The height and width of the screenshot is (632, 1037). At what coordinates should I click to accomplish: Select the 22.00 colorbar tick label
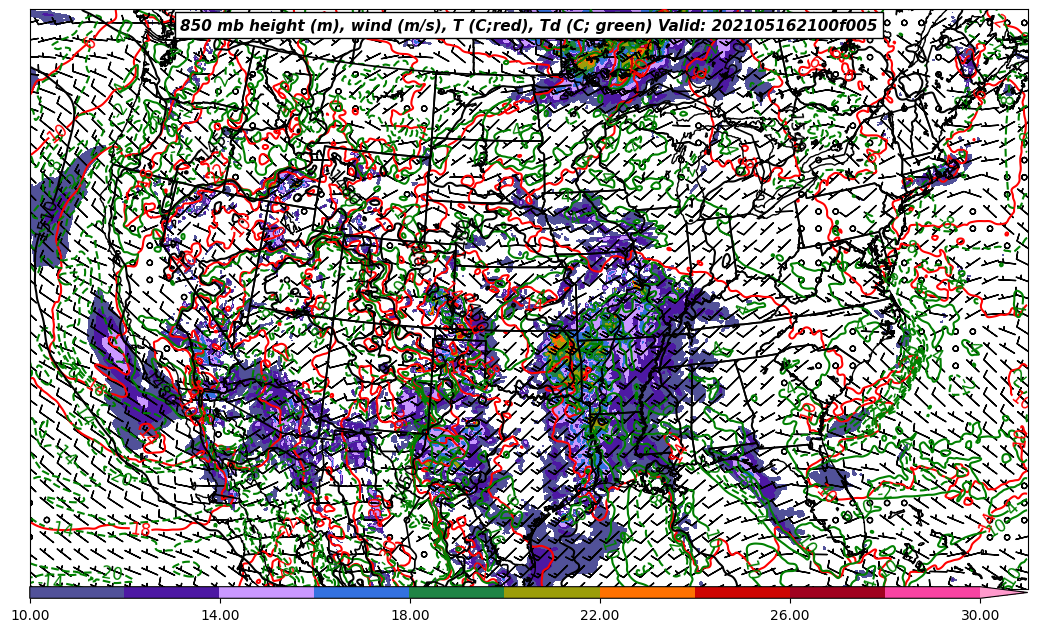coord(600,616)
